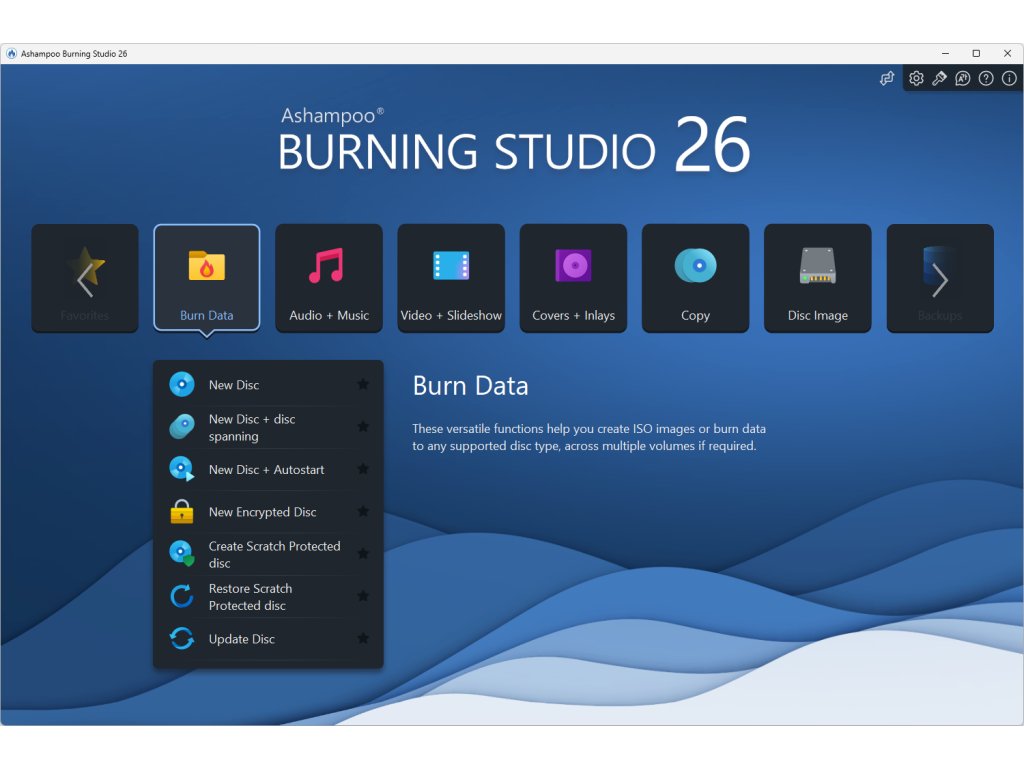The image size is (1024, 768).
Task: Open help via question mark icon
Action: [x=986, y=78]
